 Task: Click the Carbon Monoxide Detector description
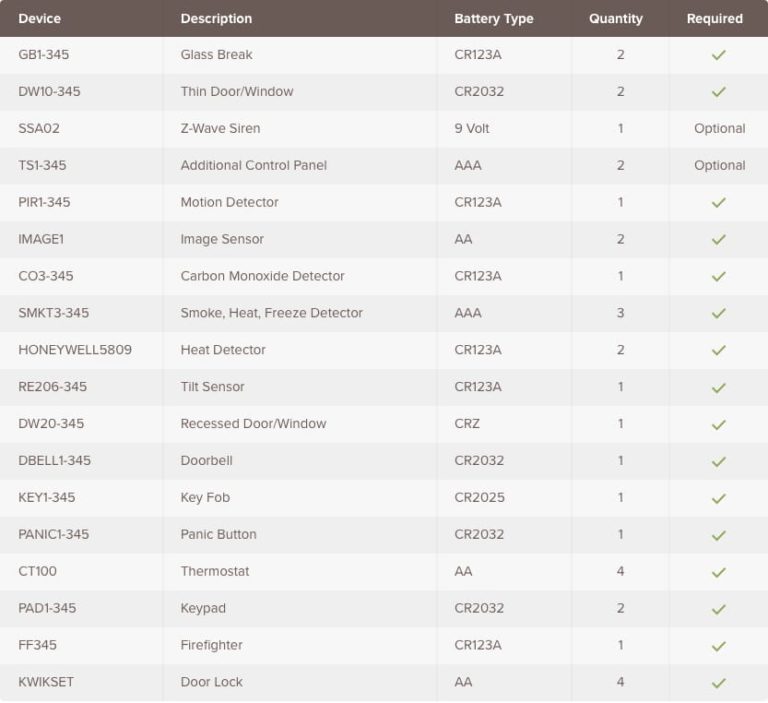coord(262,276)
